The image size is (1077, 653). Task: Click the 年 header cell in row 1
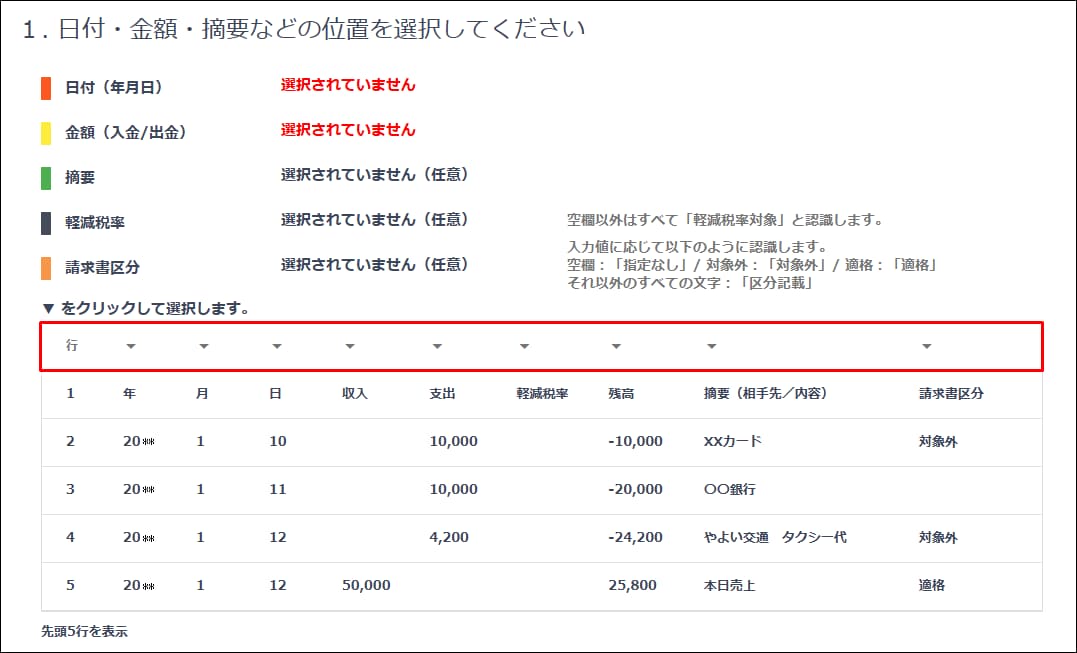coord(130,393)
